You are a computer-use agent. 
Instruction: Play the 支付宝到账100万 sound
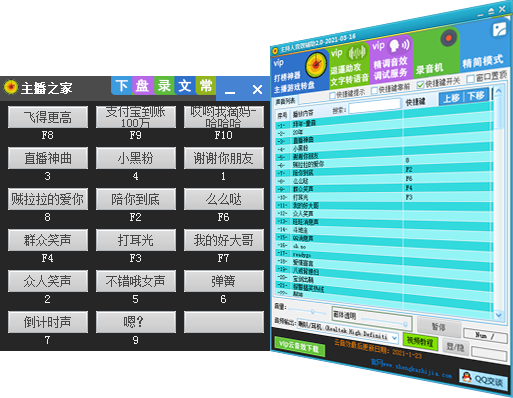point(136,117)
